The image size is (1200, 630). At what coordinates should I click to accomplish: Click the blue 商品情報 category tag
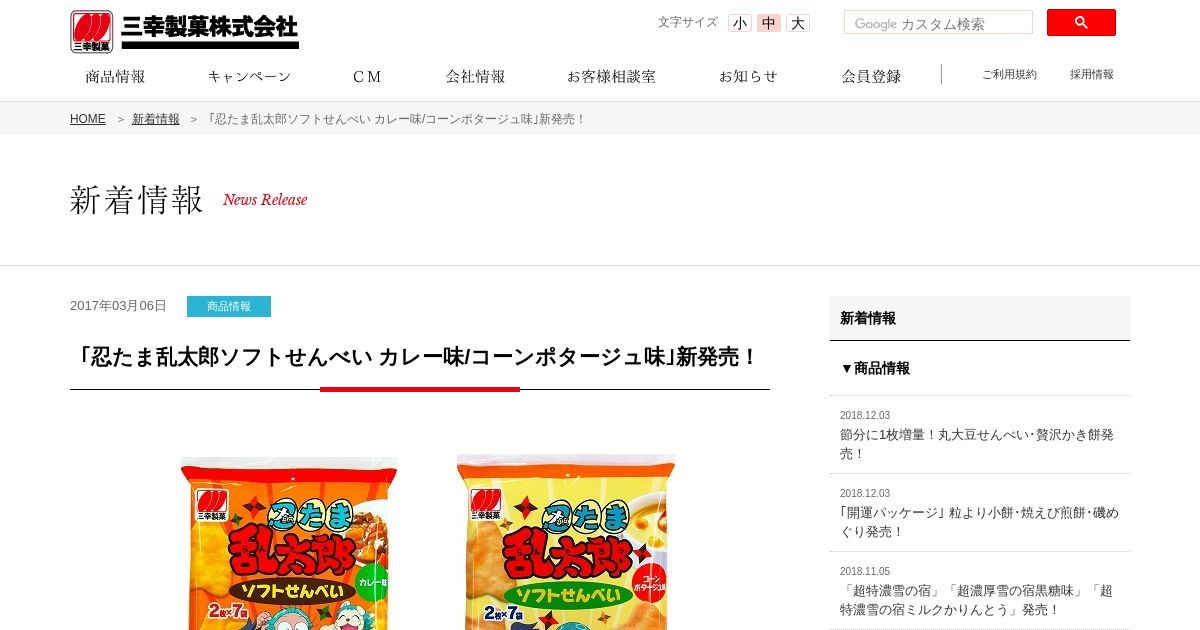pos(229,306)
